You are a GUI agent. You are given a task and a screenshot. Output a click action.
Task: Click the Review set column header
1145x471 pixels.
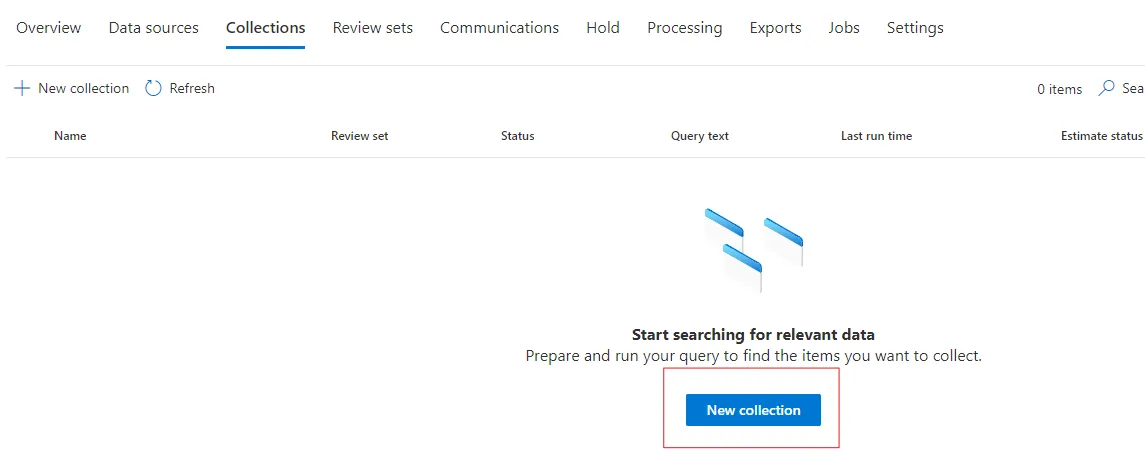pyautogui.click(x=359, y=136)
